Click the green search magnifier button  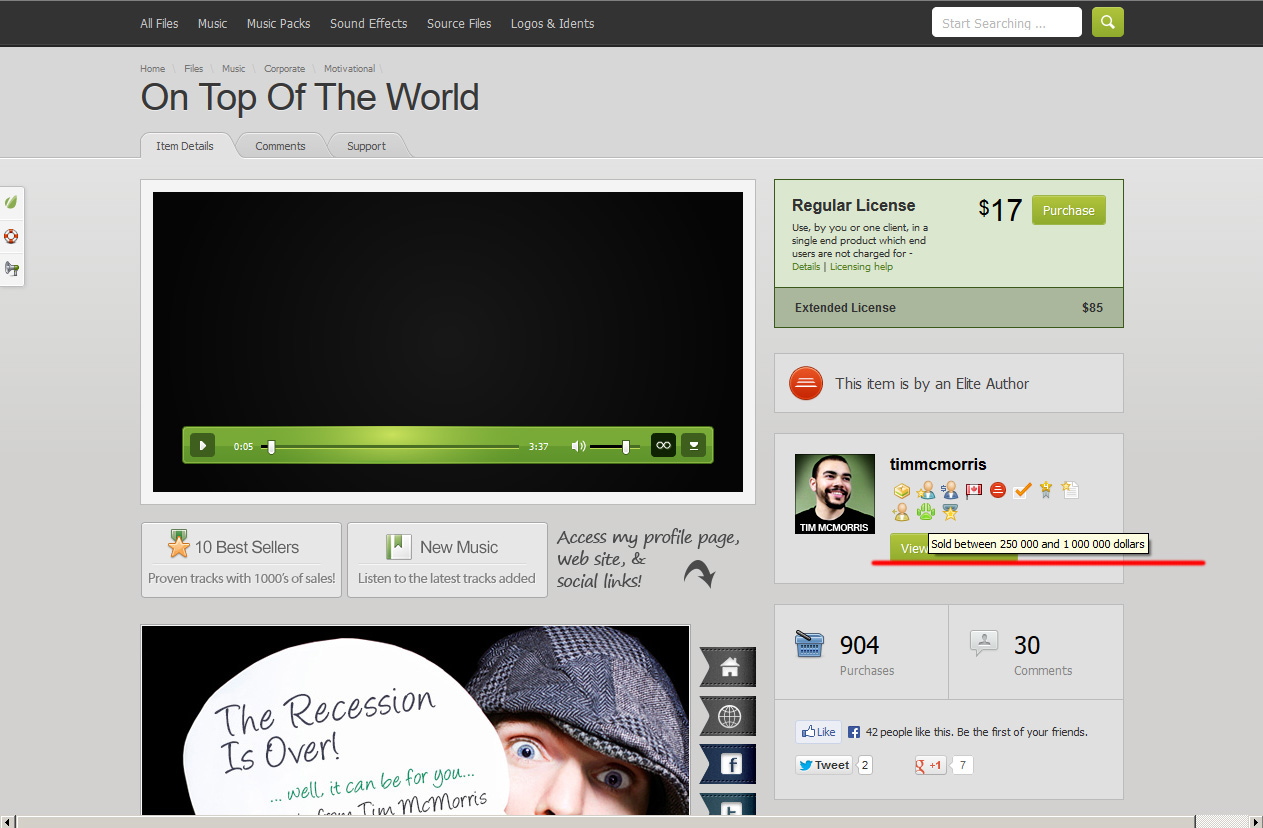click(1107, 22)
